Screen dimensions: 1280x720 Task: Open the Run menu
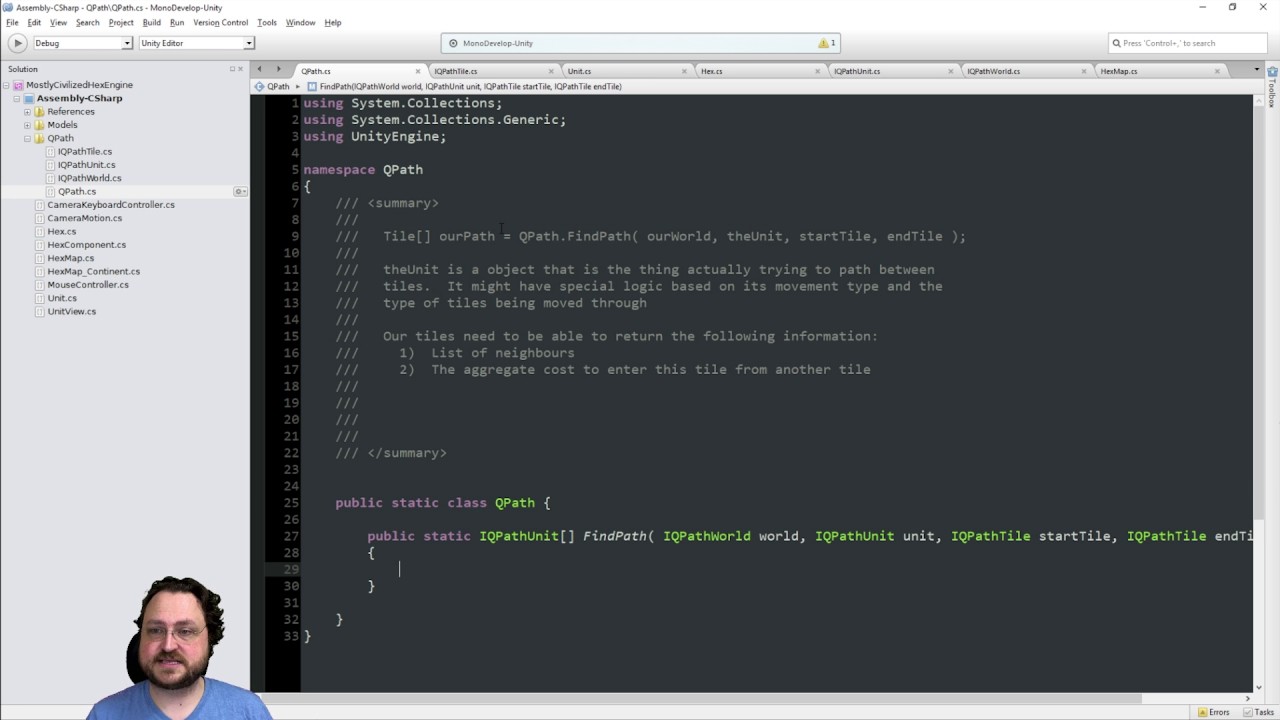[177, 22]
